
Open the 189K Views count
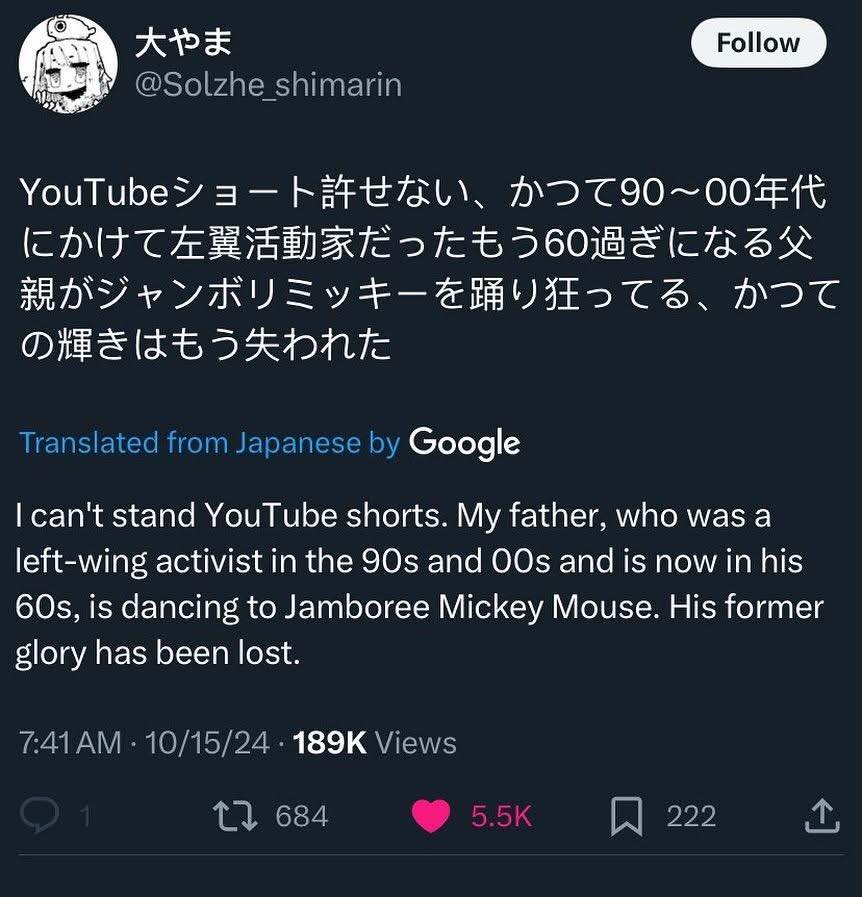(x=375, y=743)
